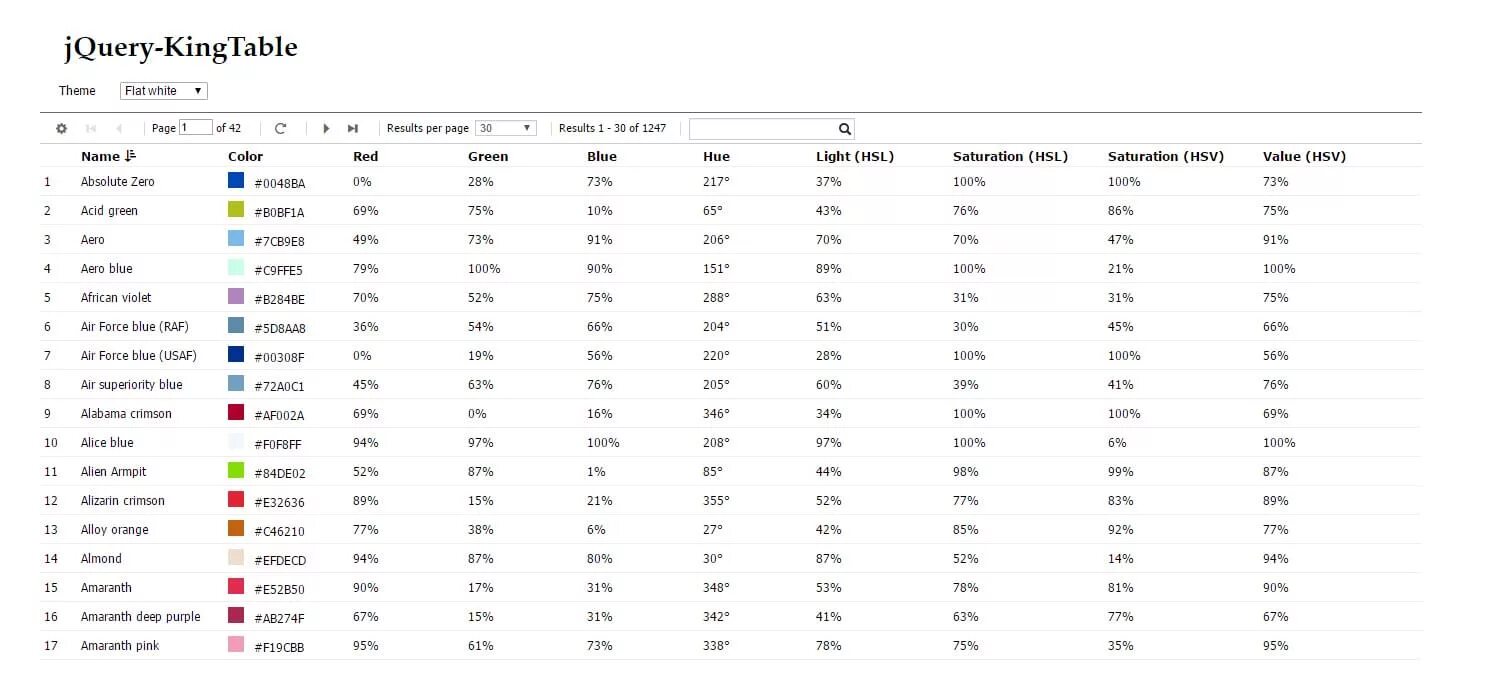Screen dimensions: 1487x690
Task: Sort by the Hue column header
Action: [x=716, y=156]
